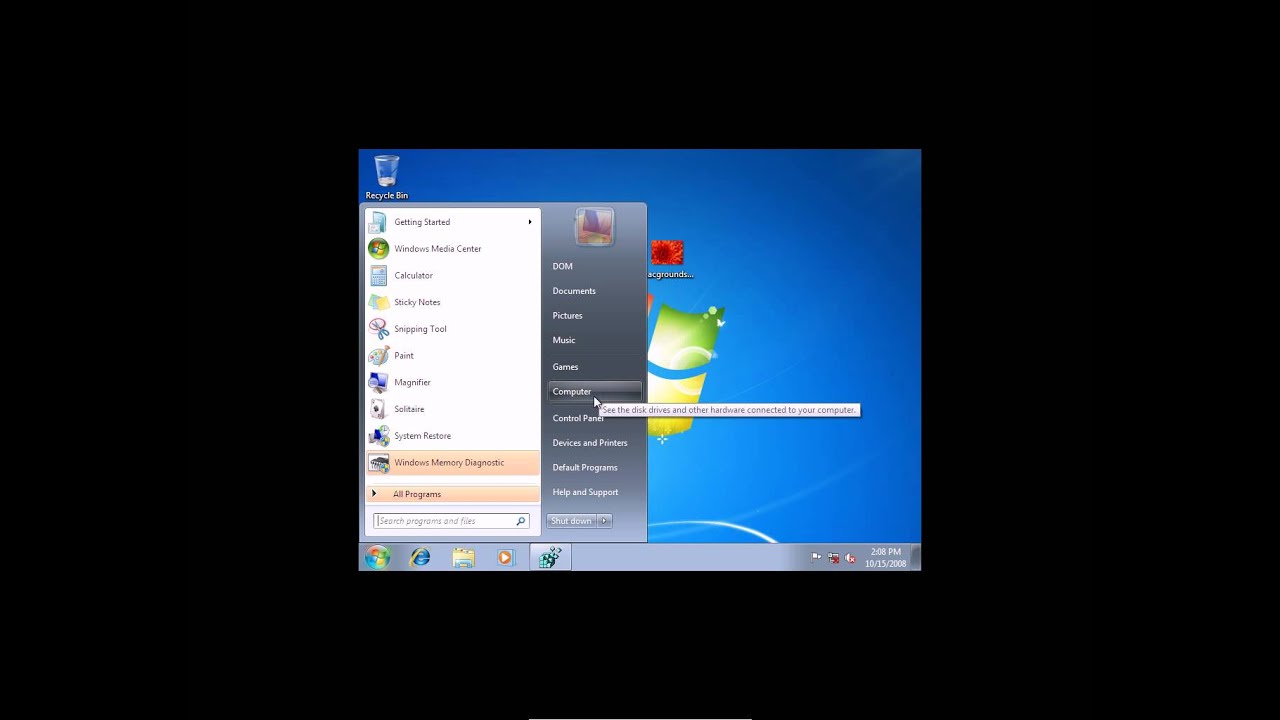Image resolution: width=1280 pixels, height=720 pixels.
Task: Open Computer from Start menu
Action: 594,391
